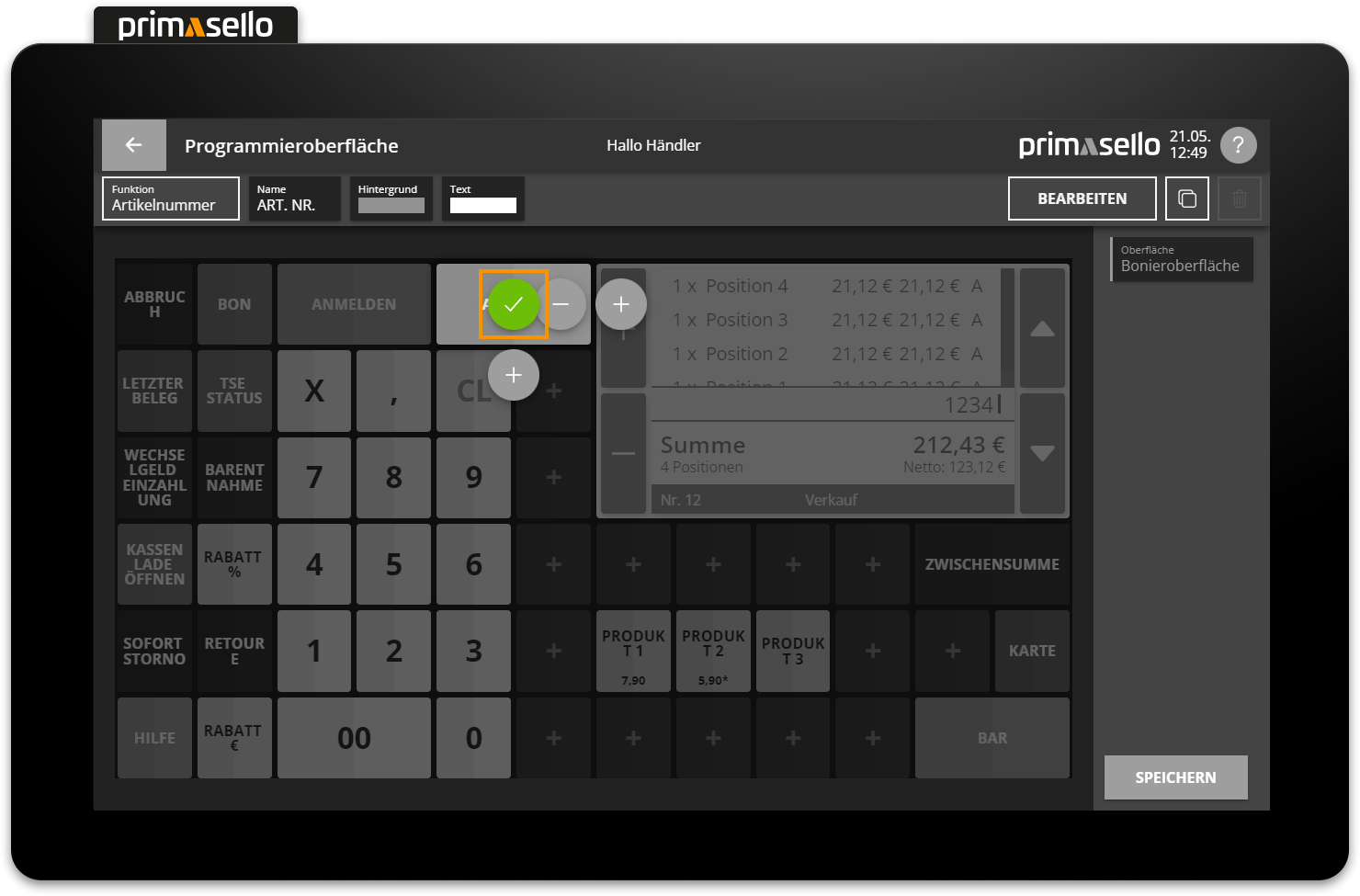
Task: Click the round minus button beside the checkmark
Action: point(561,304)
